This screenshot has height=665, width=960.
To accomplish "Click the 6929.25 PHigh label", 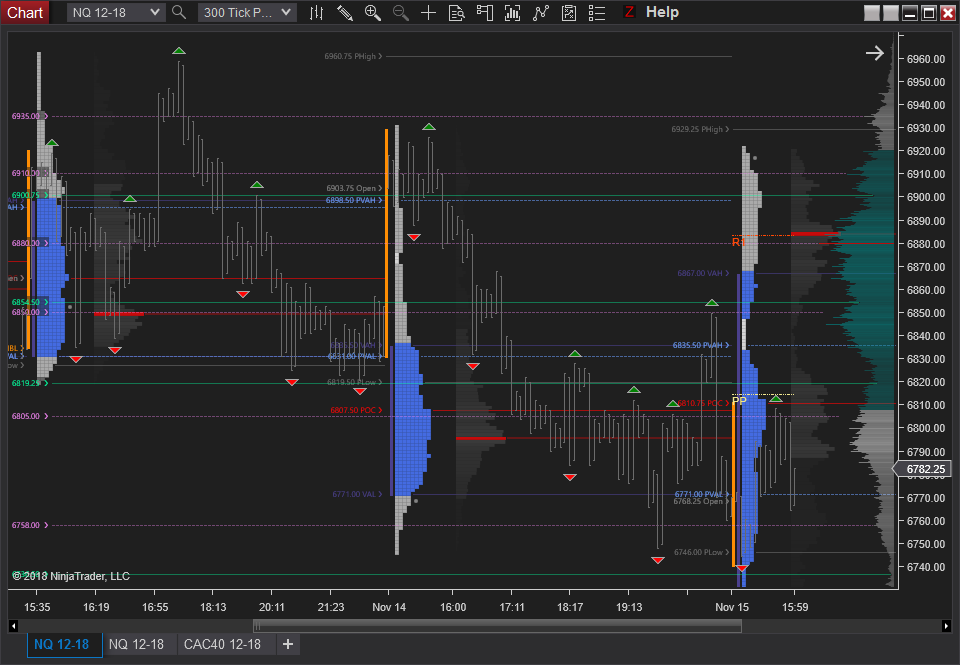I will [700, 129].
